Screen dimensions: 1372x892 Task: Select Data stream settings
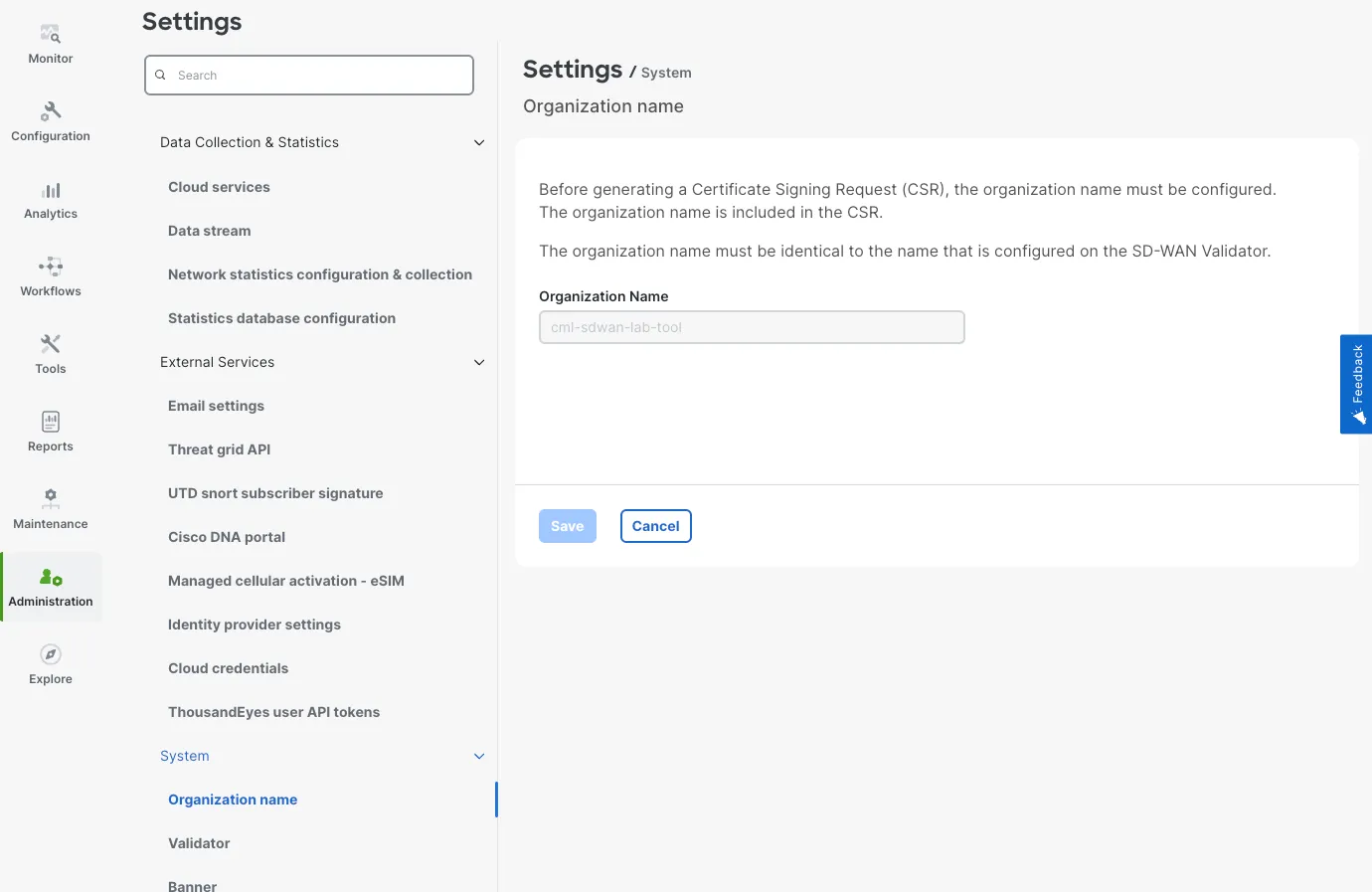pyautogui.click(x=210, y=231)
